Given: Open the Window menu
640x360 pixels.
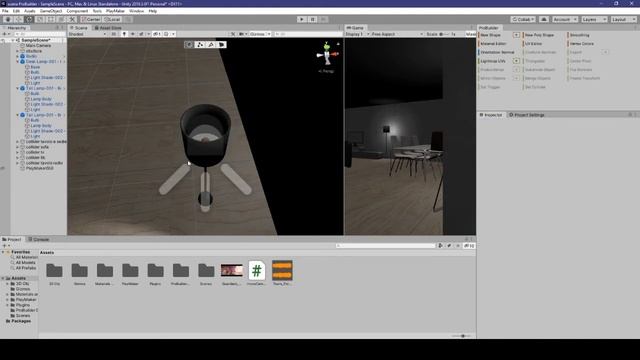Looking at the screenshot, I should pyautogui.click(x=136, y=11).
